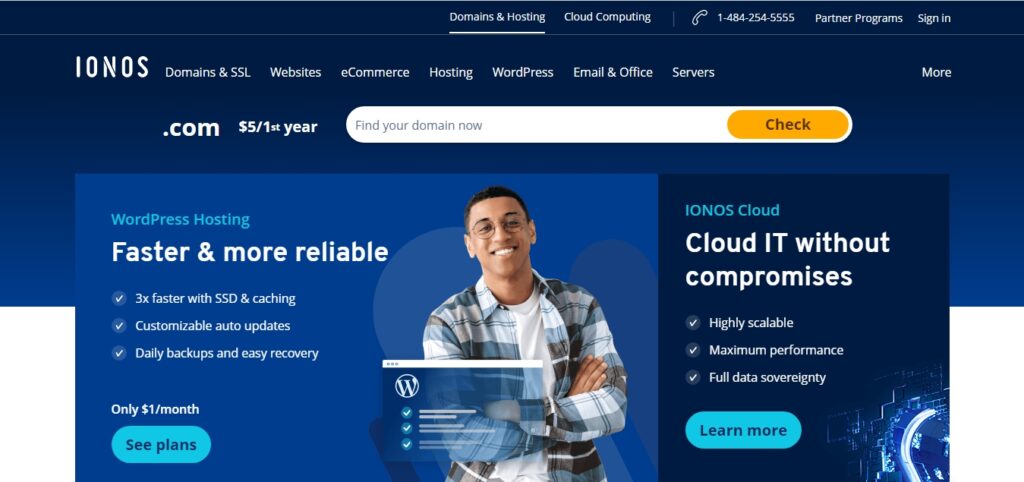Open the Email & Office menu
Image resolution: width=1024 pixels, height=482 pixels.
click(x=613, y=72)
